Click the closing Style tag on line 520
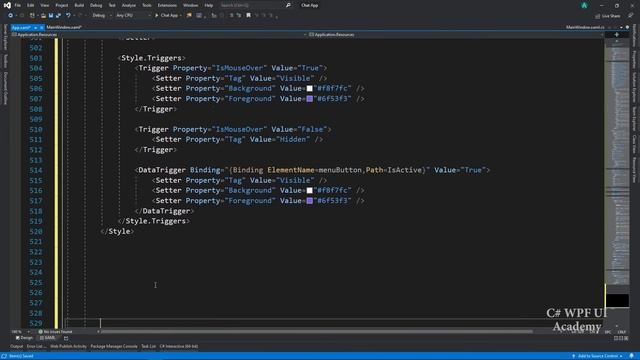Image resolution: width=640 pixels, height=360 pixels. 117,231
